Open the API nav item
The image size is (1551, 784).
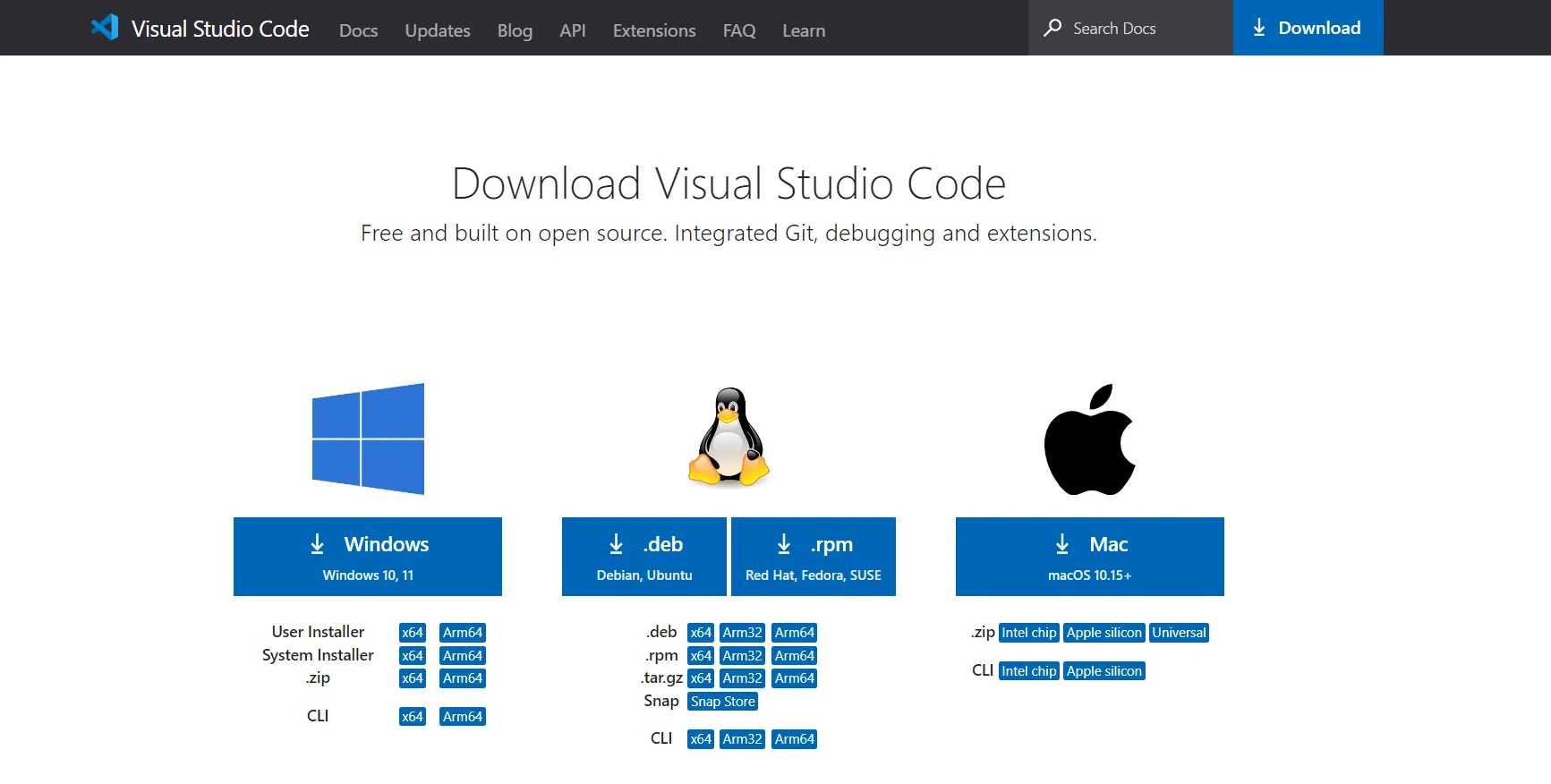(573, 30)
